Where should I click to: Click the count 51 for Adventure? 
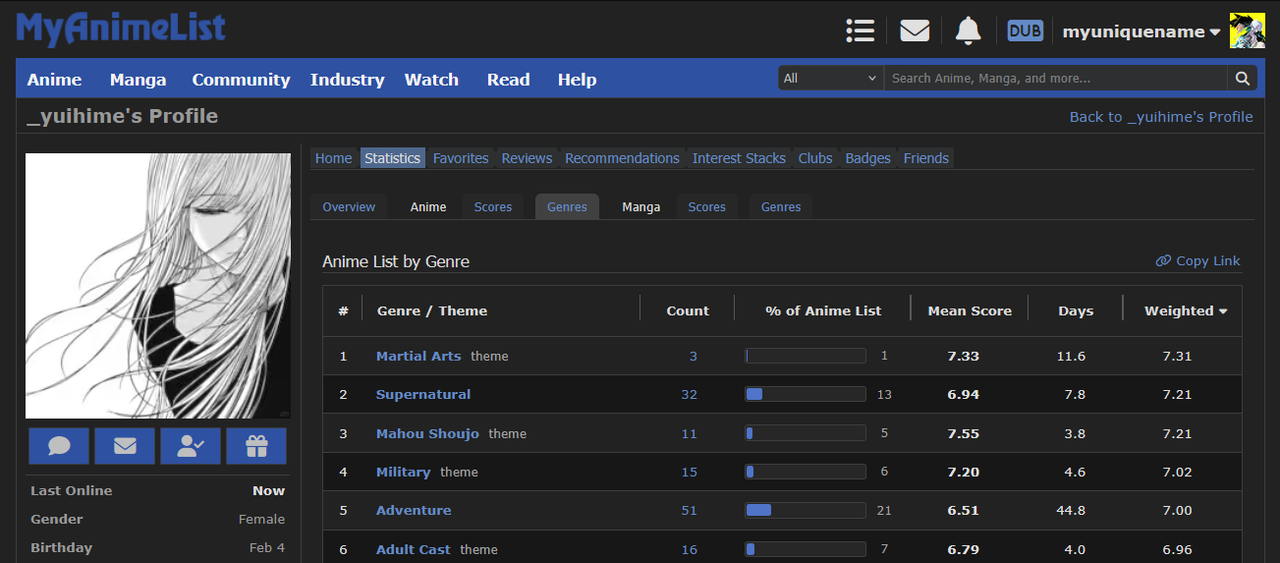point(689,510)
